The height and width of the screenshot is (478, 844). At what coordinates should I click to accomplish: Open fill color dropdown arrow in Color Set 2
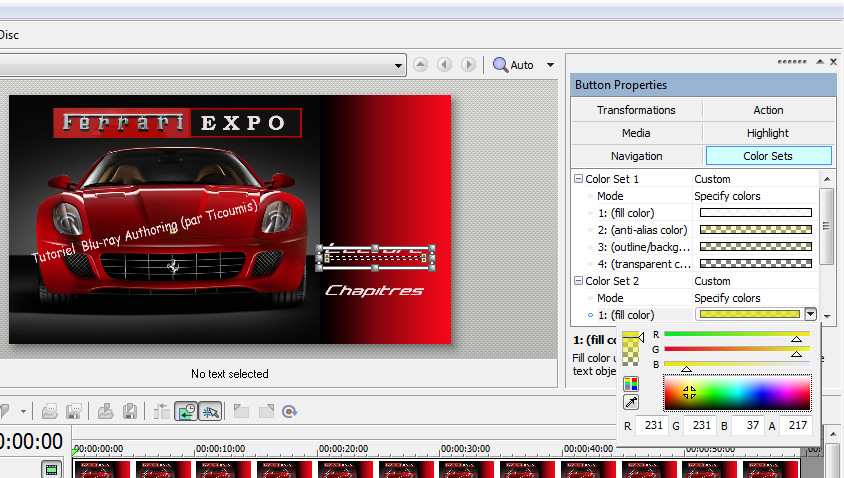click(x=810, y=314)
